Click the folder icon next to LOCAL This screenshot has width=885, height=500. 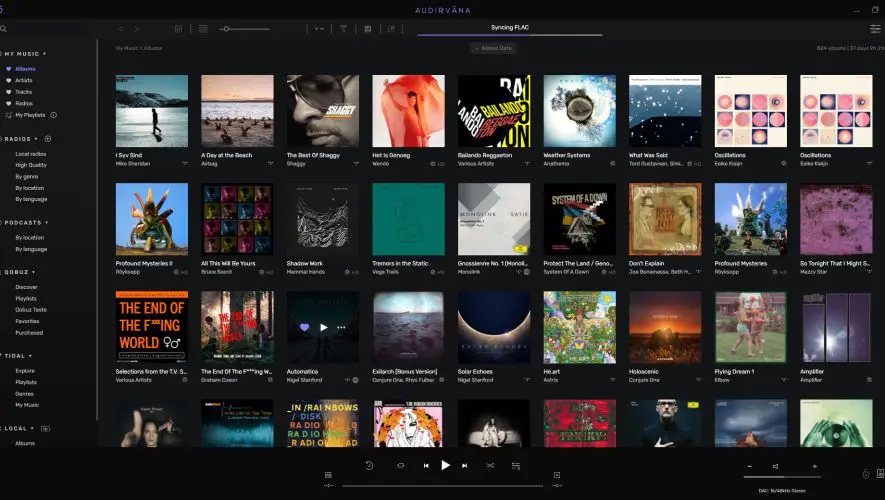click(x=45, y=429)
